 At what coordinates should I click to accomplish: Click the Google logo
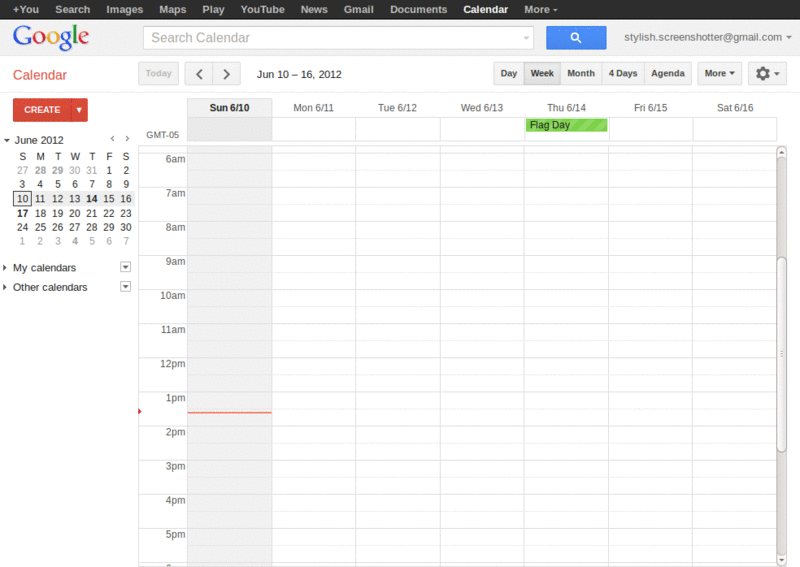[x=51, y=37]
